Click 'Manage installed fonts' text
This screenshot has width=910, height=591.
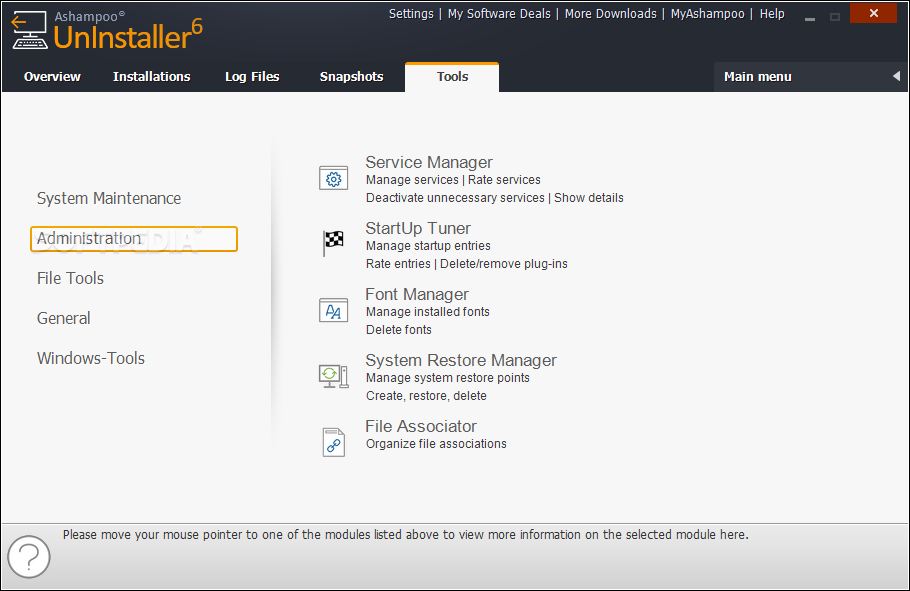(x=428, y=312)
